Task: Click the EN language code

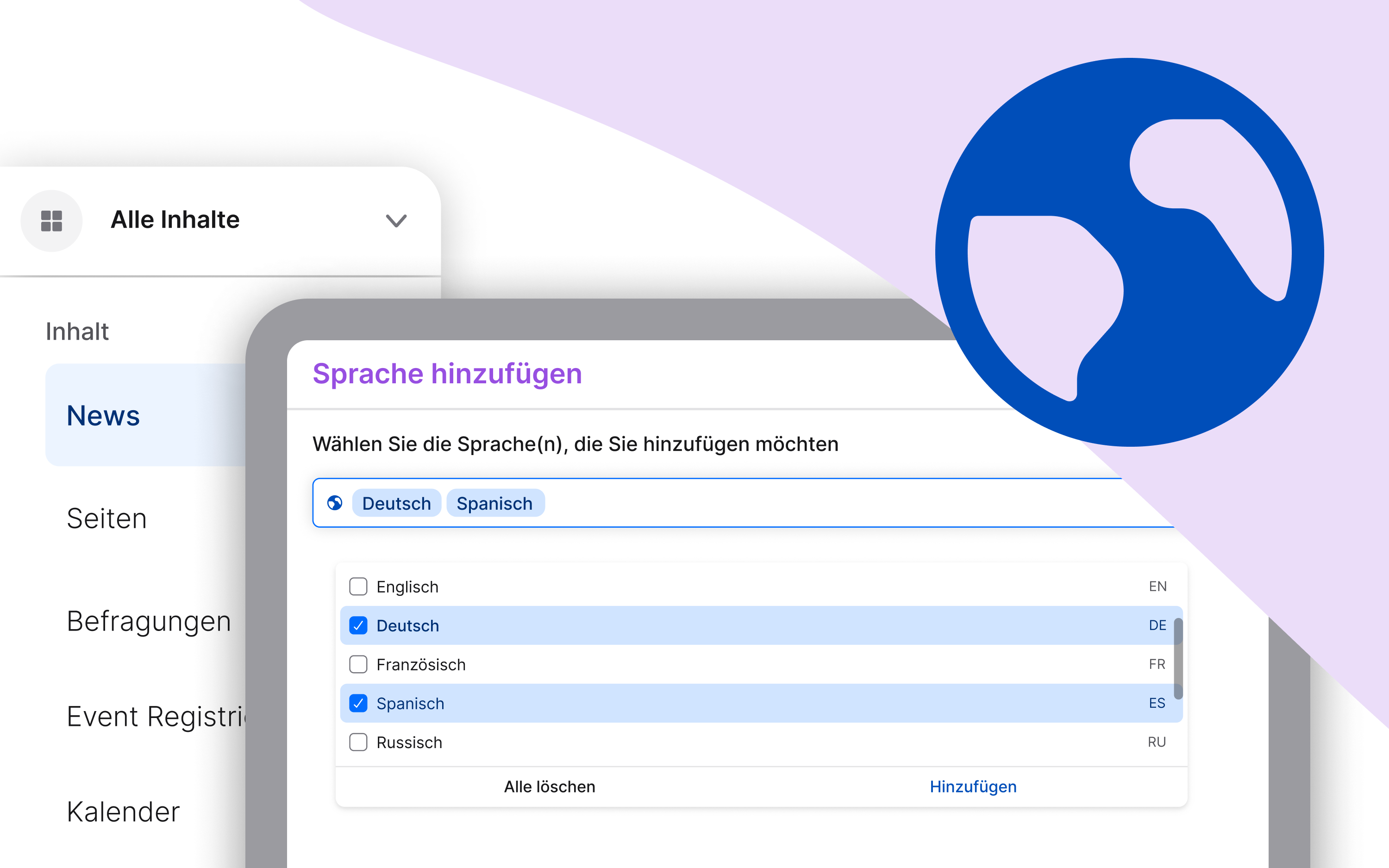Action: [1157, 587]
